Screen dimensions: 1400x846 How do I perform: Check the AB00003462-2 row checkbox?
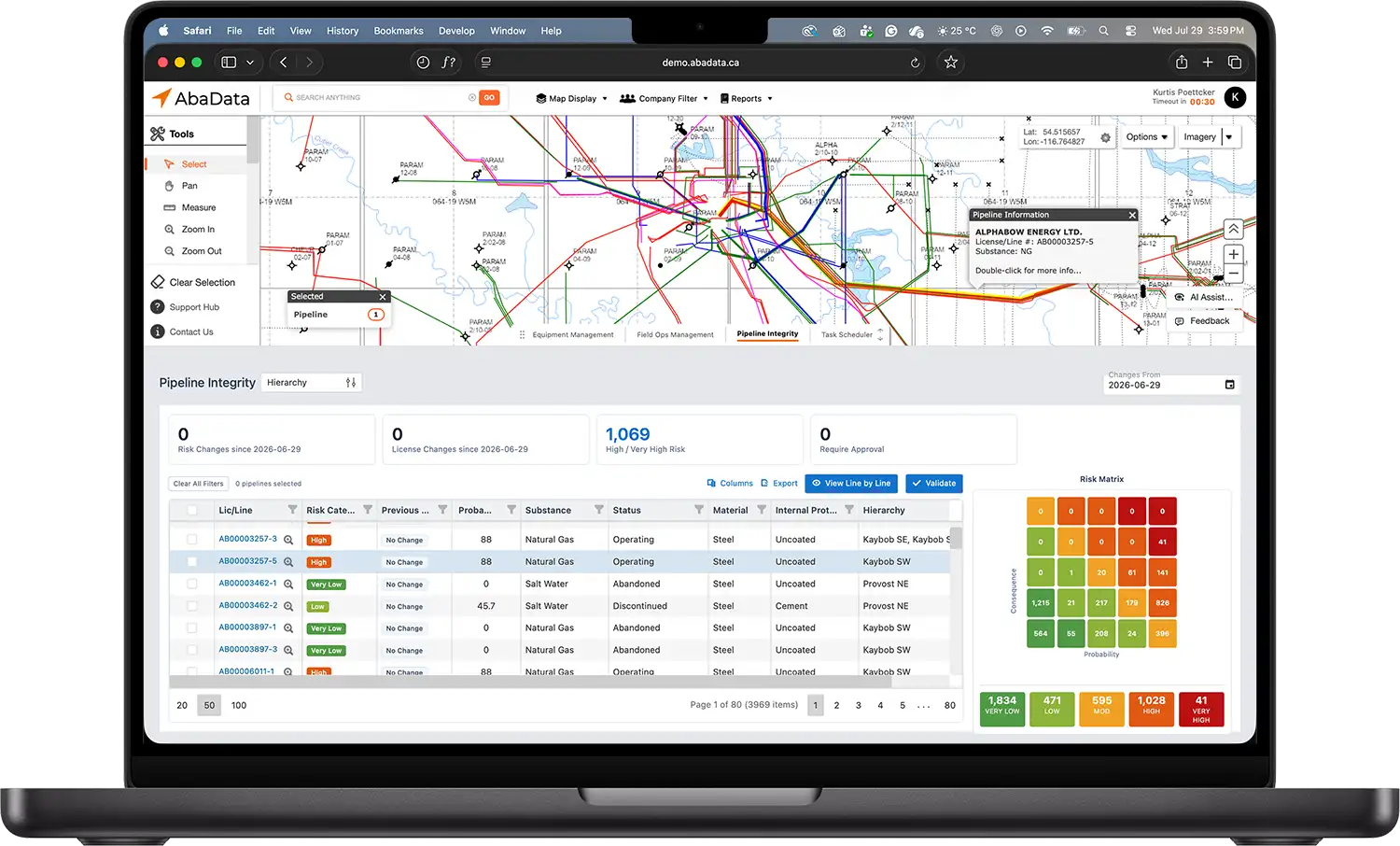192,606
